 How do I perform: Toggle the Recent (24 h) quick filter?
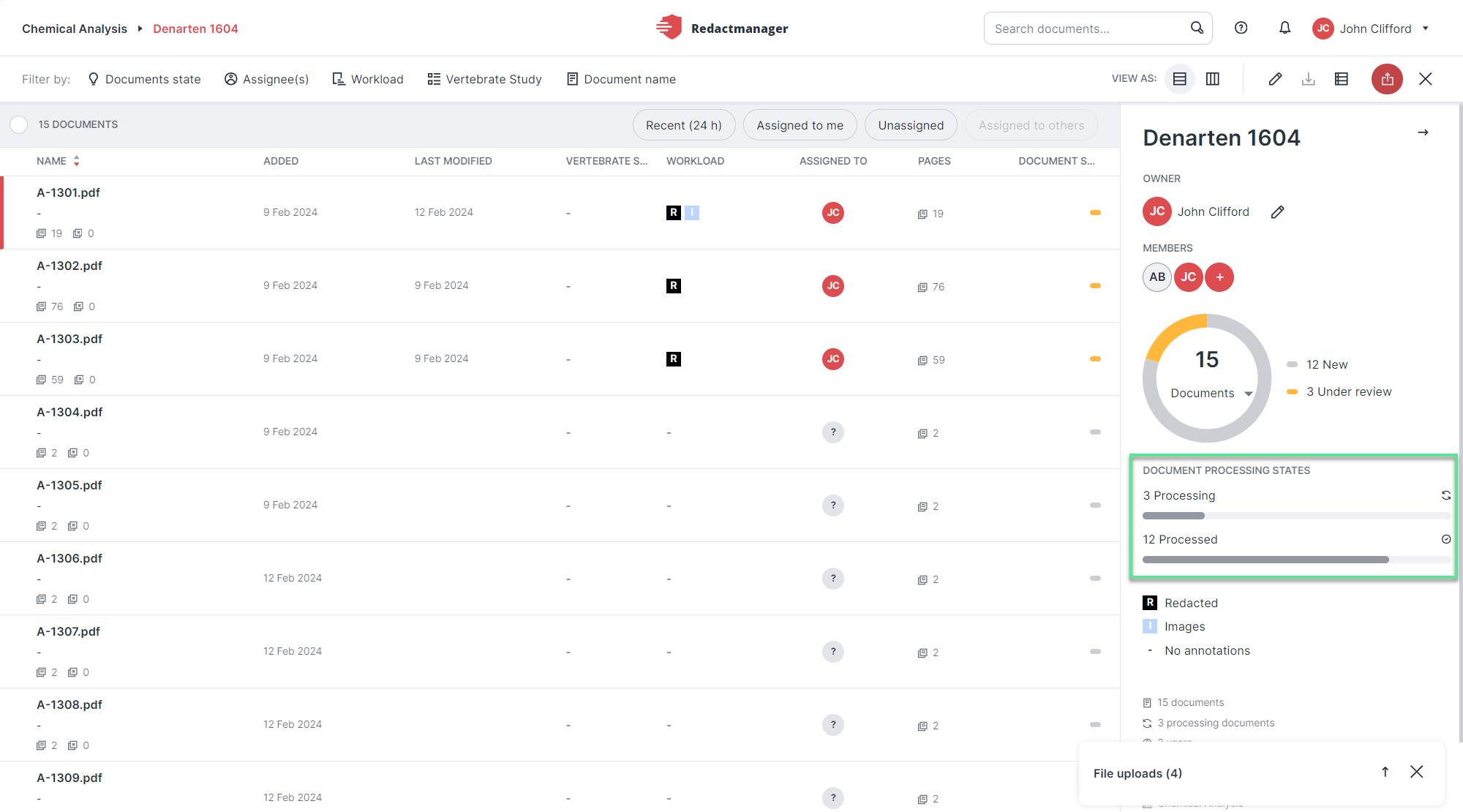pos(684,125)
